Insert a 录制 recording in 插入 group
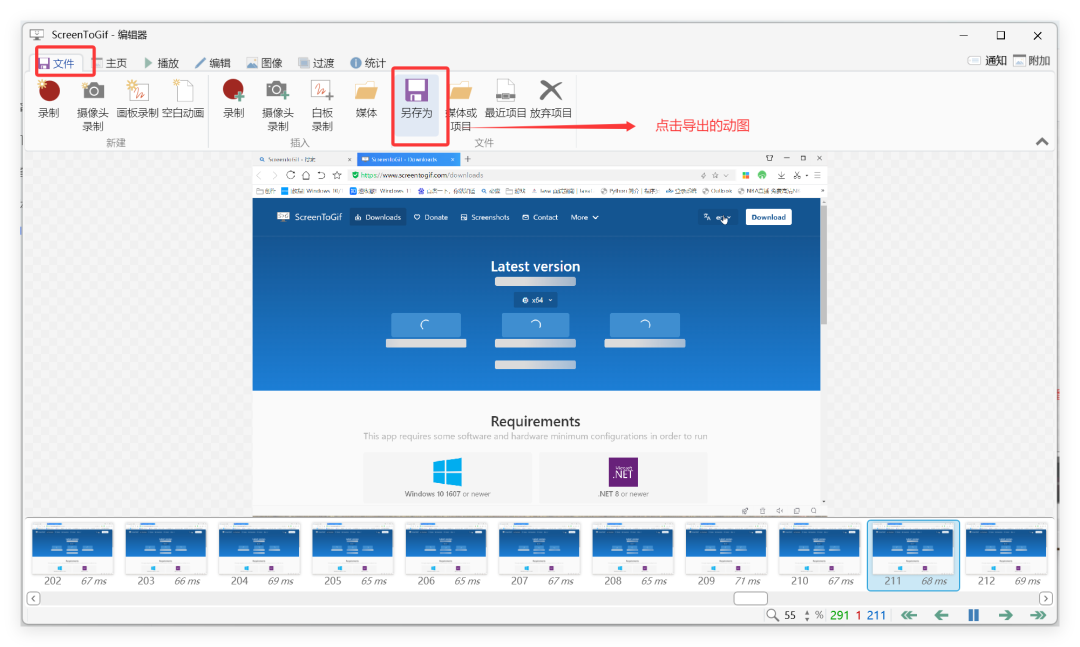The image size is (1080, 647). 233,99
